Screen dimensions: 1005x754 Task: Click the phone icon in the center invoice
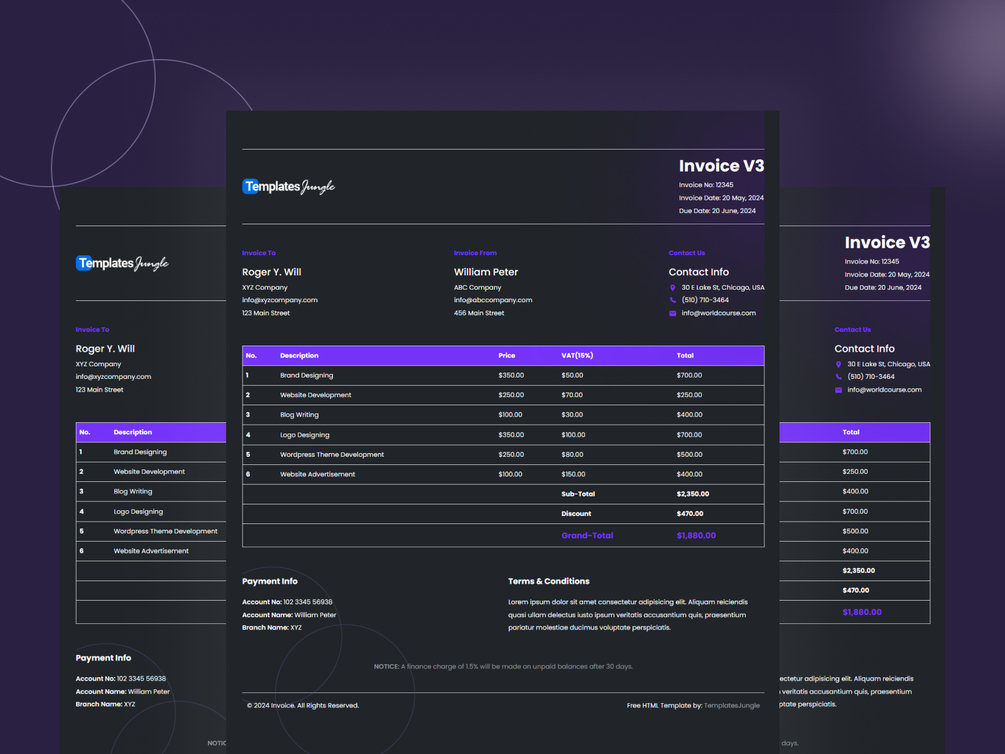672,300
